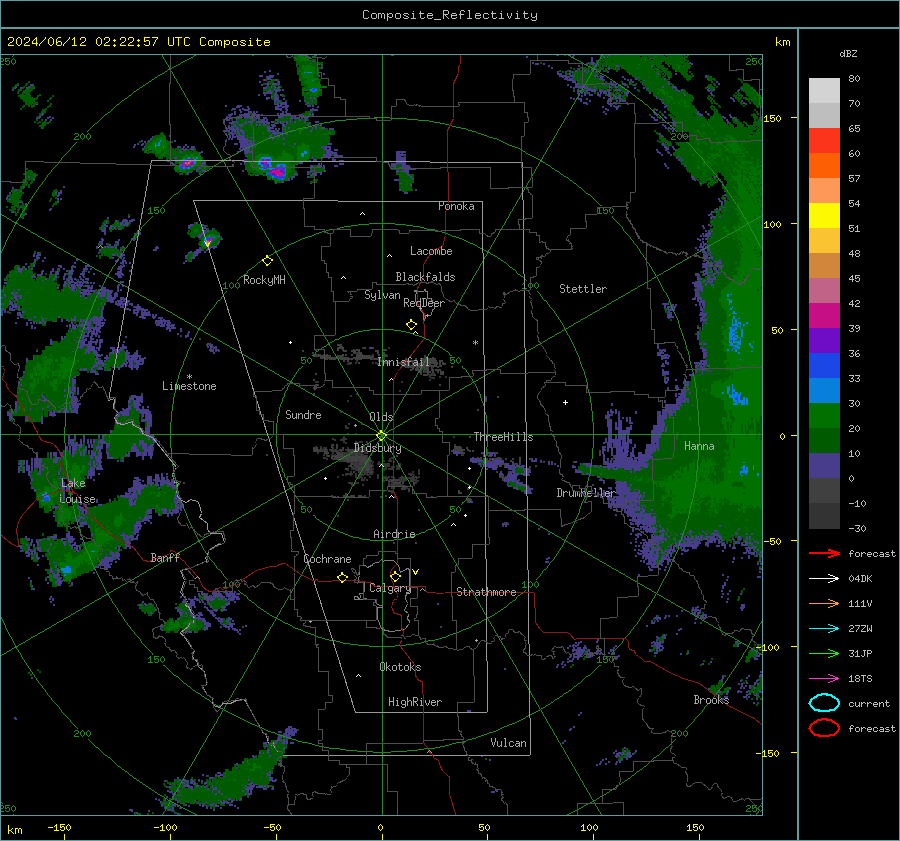
Task: Click the Vulcan town label
Action: click(509, 743)
